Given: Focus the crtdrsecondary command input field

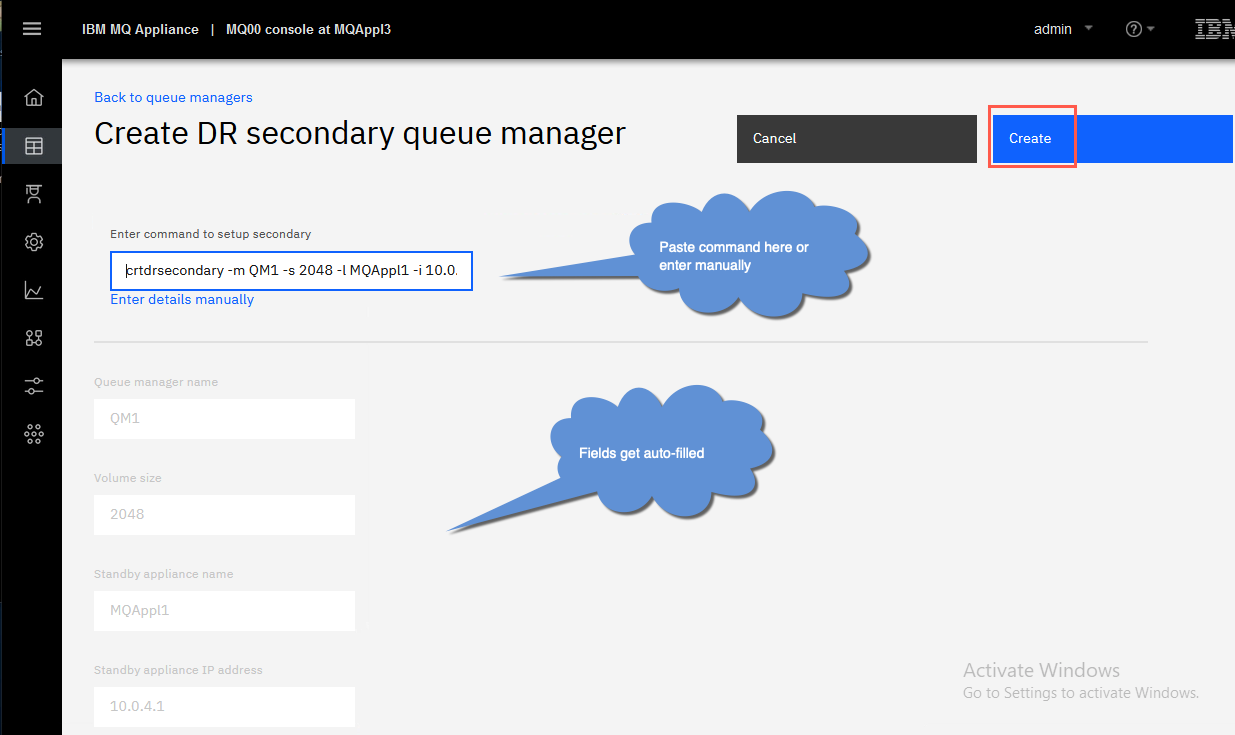Looking at the screenshot, I should (x=291, y=271).
